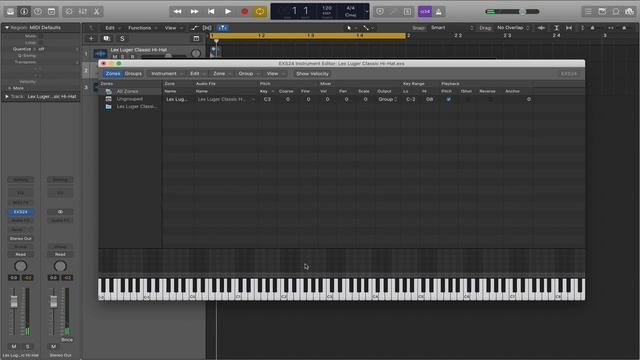Open the Tracks area Functions menu
640x360 pixels.
pyautogui.click(x=142, y=28)
